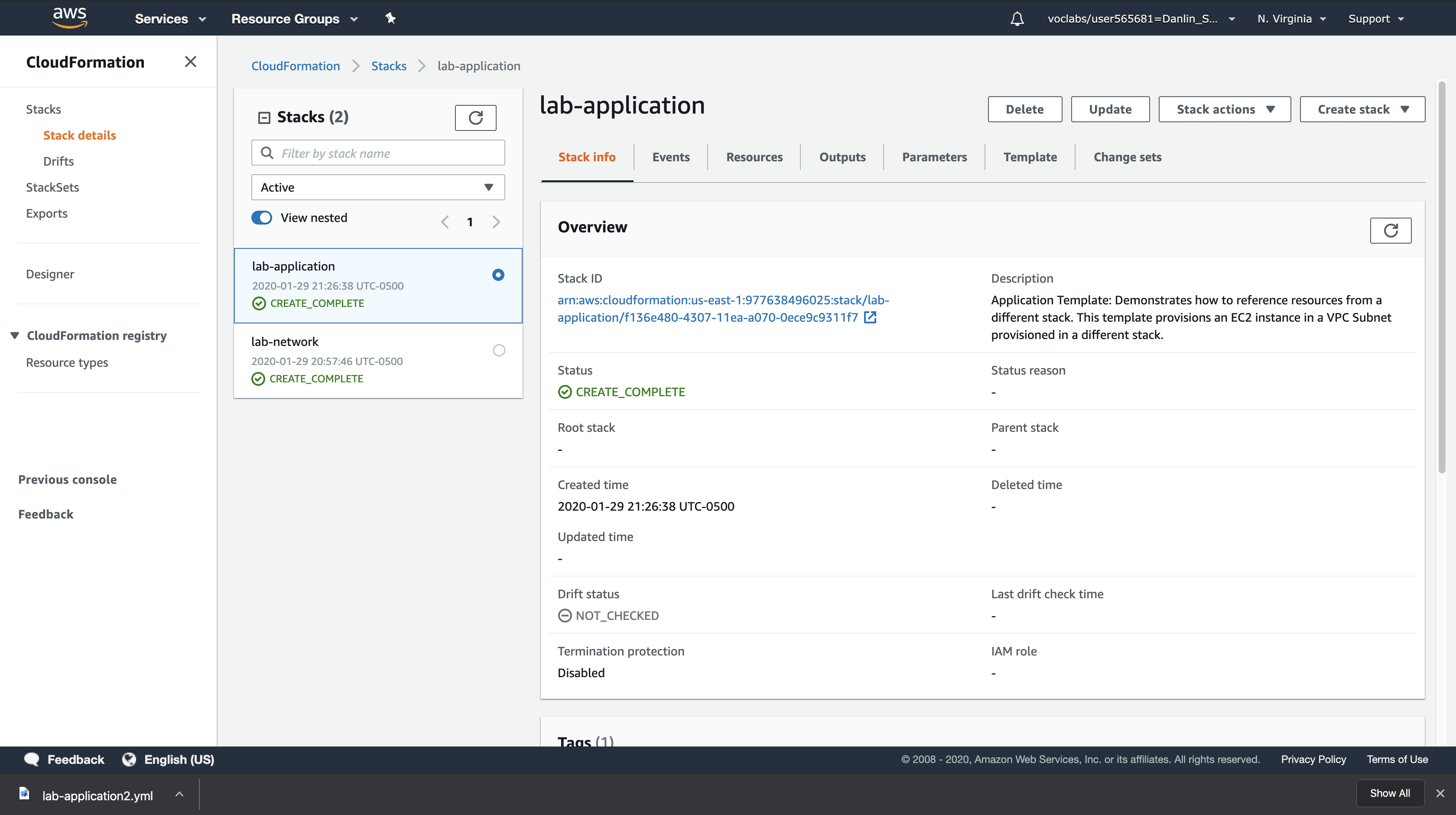Screen dimensions: 1456x815
Task: Toggle the View nested switch
Action: tap(262, 218)
